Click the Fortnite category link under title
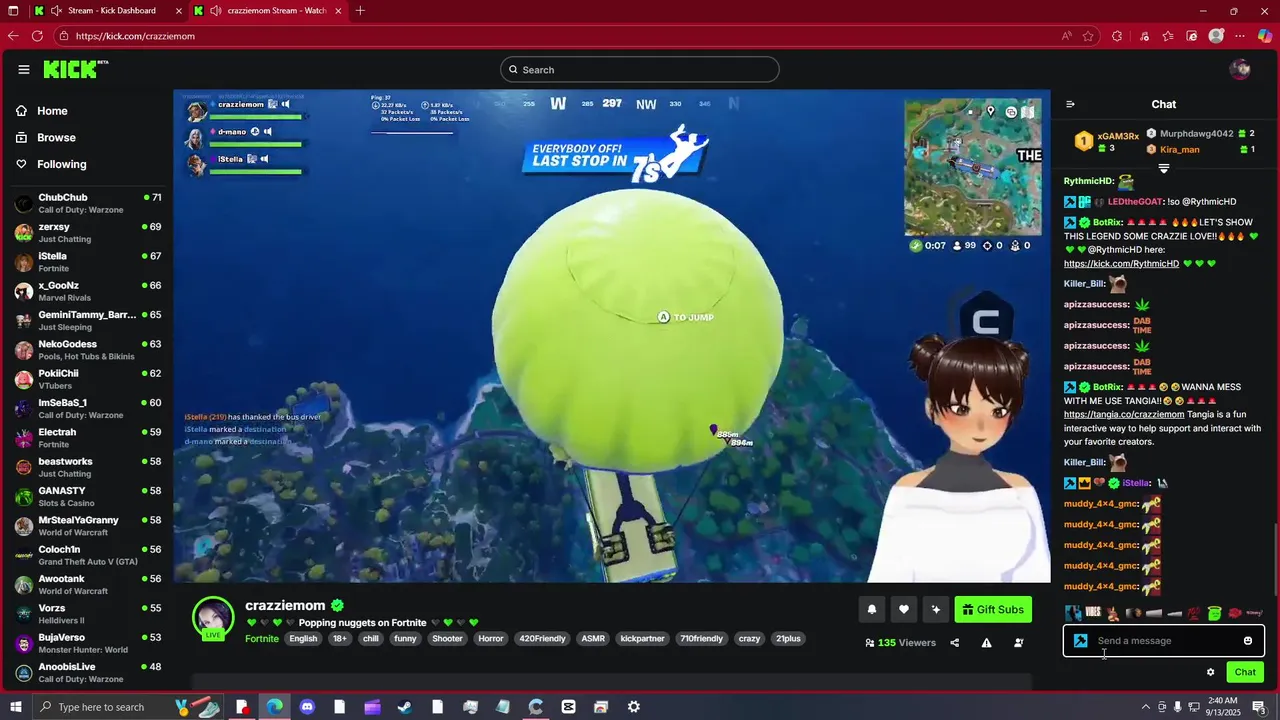This screenshot has height=720, width=1280. click(x=262, y=639)
